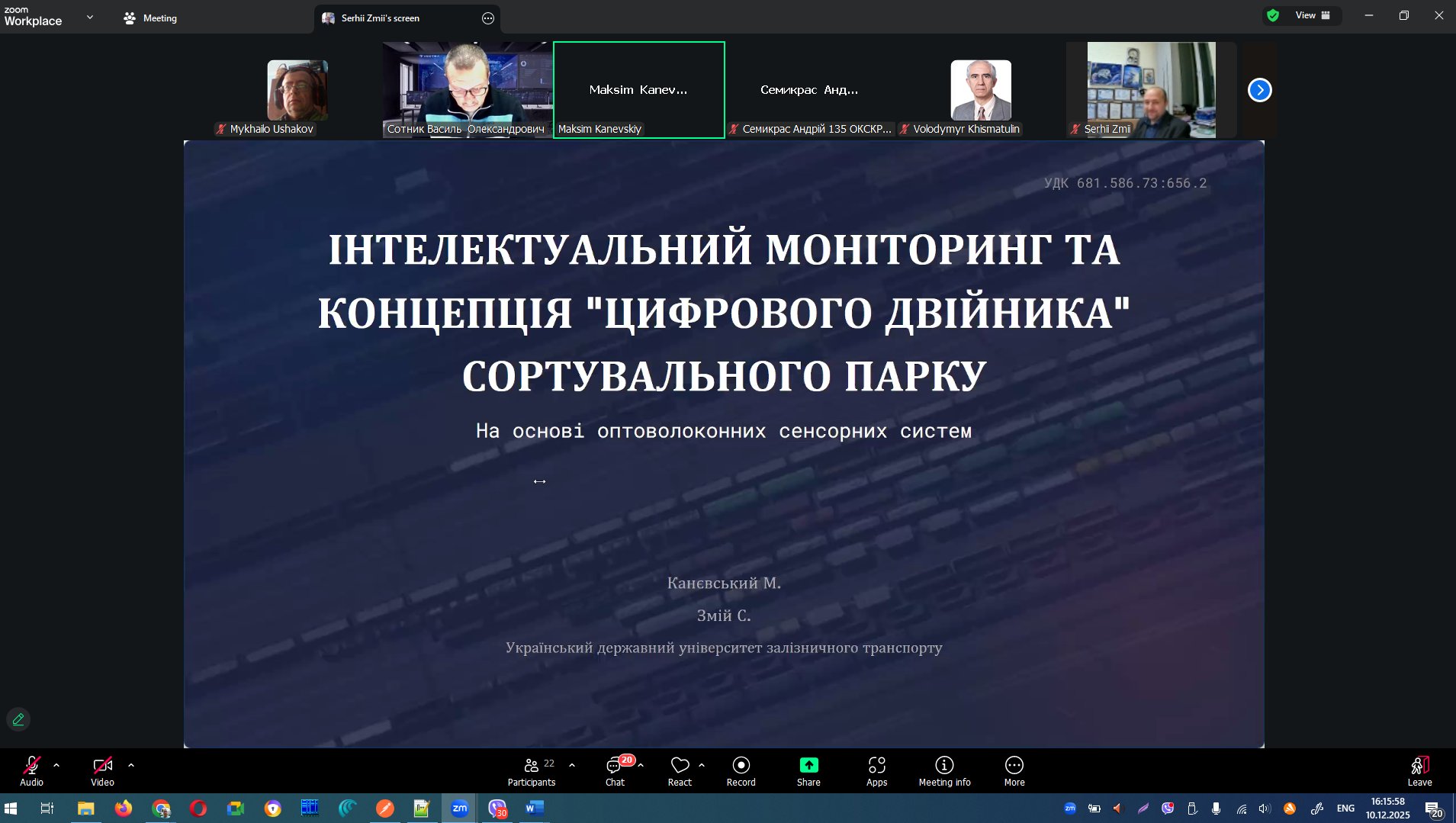
Task: Select the Serhii Zmii's screen tab
Action: click(380, 18)
